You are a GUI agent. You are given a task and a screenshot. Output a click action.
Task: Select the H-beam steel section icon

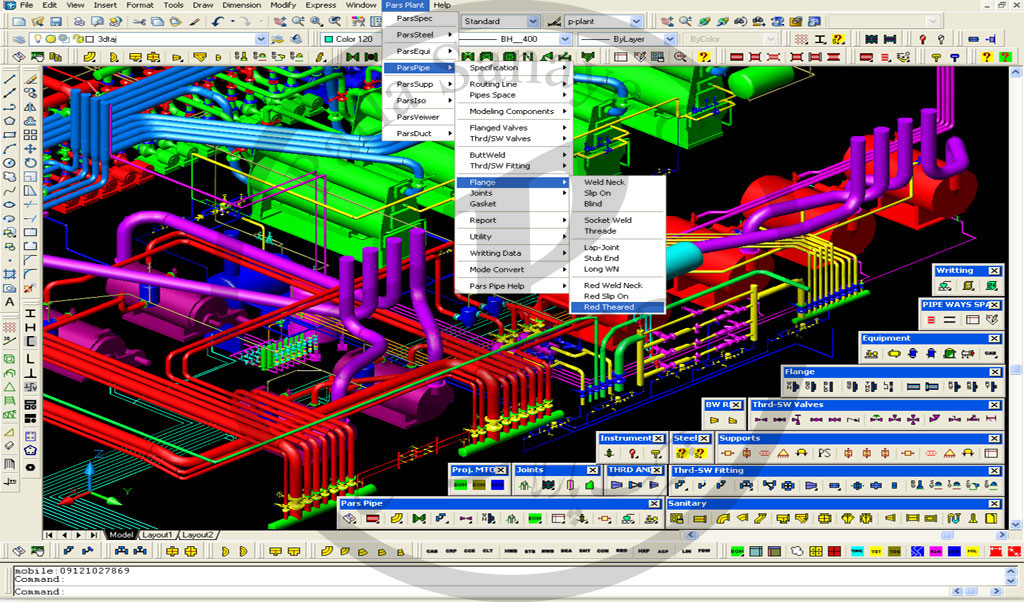[30, 327]
